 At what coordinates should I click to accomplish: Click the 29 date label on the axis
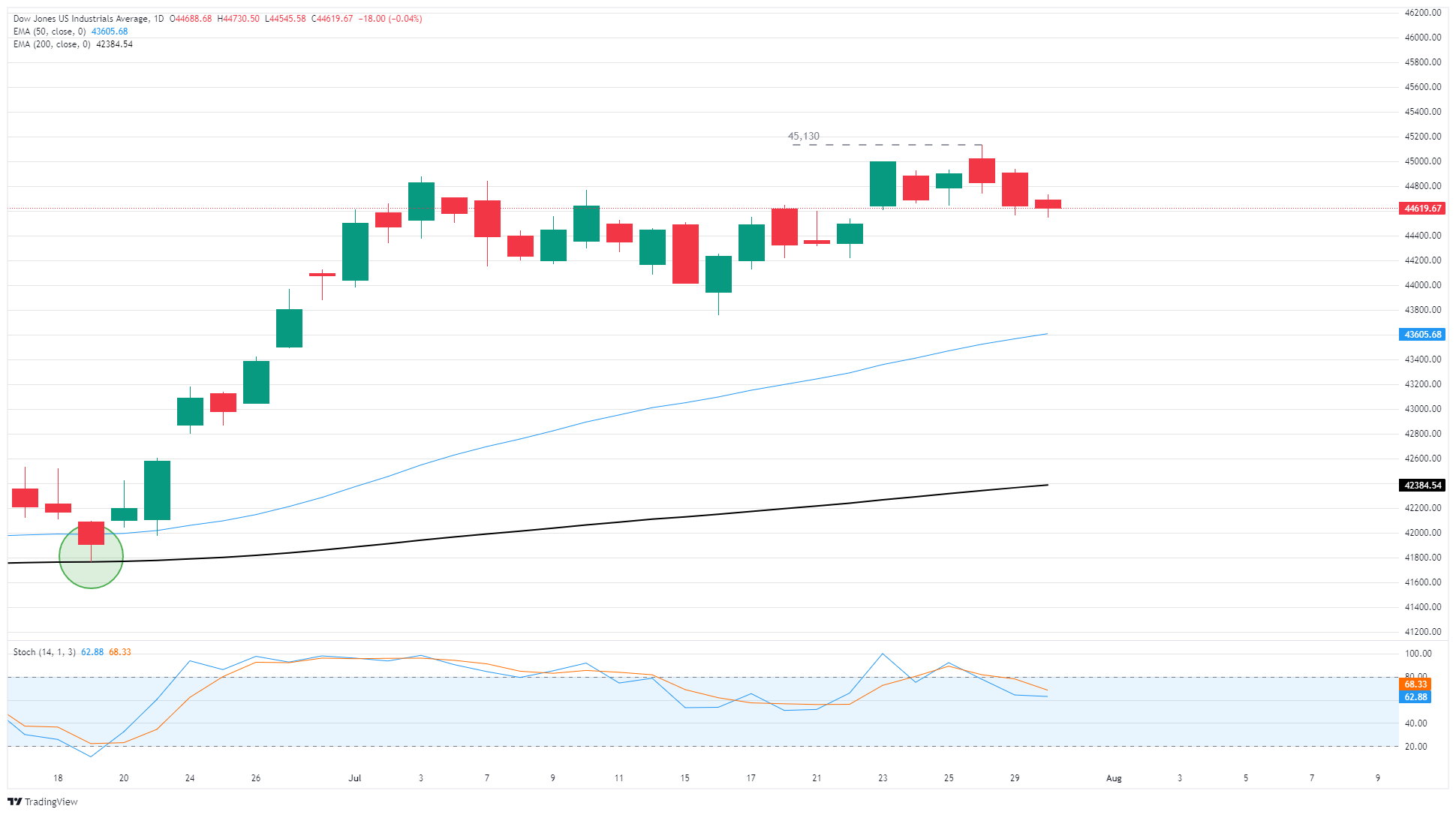click(x=1015, y=778)
